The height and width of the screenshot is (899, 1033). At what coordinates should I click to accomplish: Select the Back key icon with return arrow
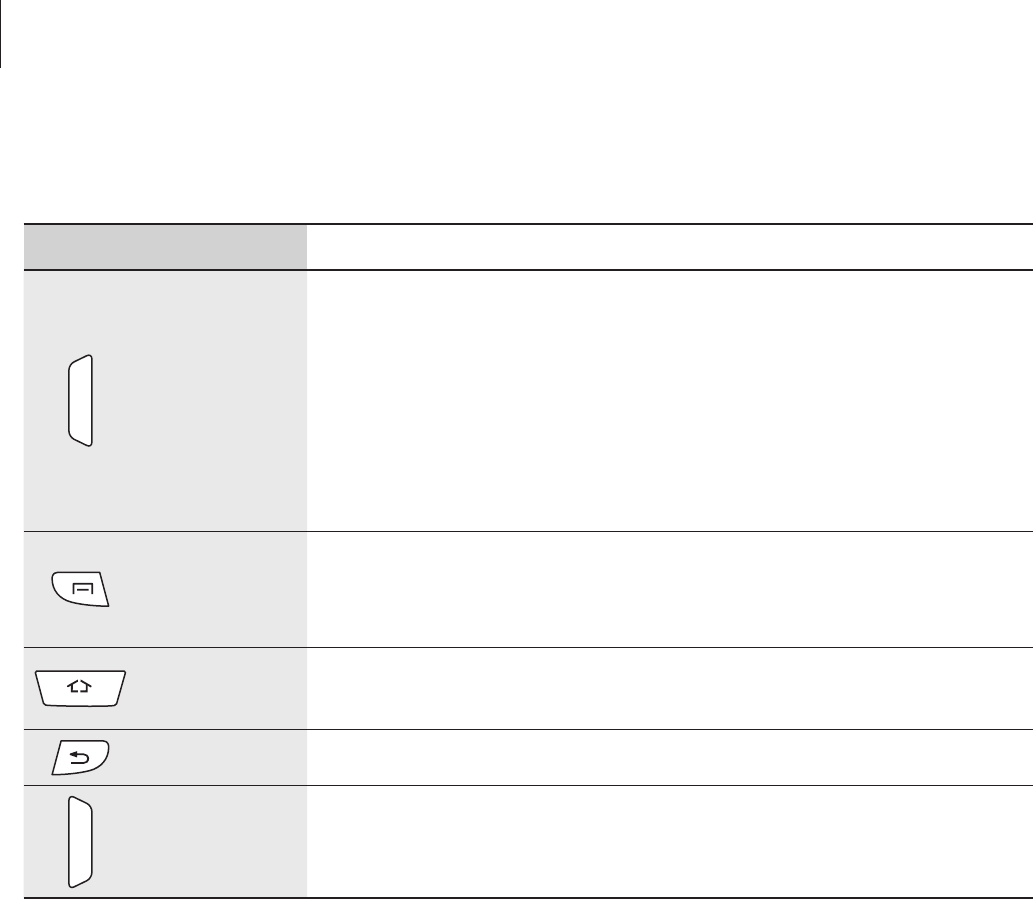tap(80, 757)
